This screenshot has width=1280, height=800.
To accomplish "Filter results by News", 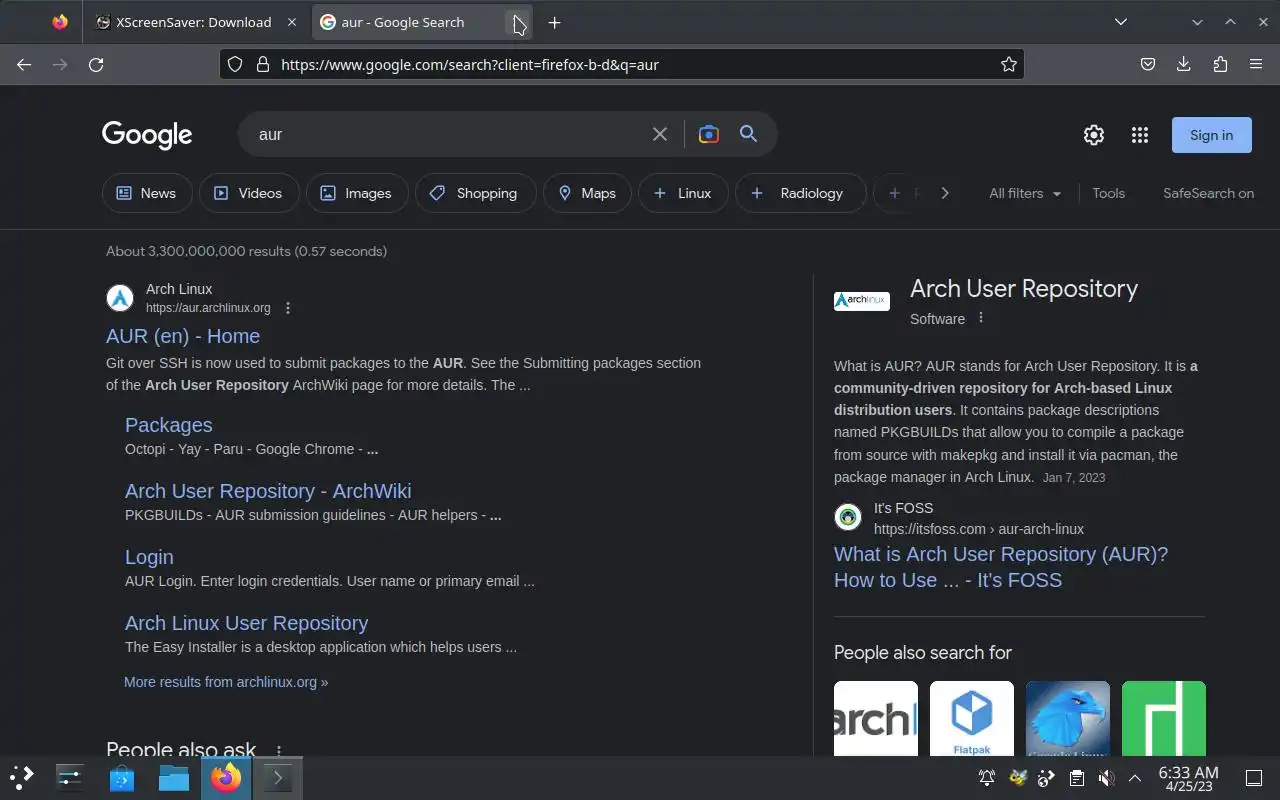I will pyautogui.click(x=146, y=193).
